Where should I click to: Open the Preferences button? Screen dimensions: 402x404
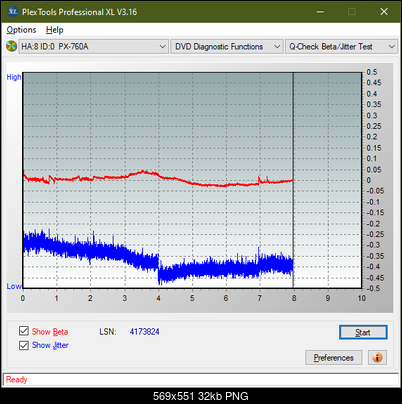[333, 358]
